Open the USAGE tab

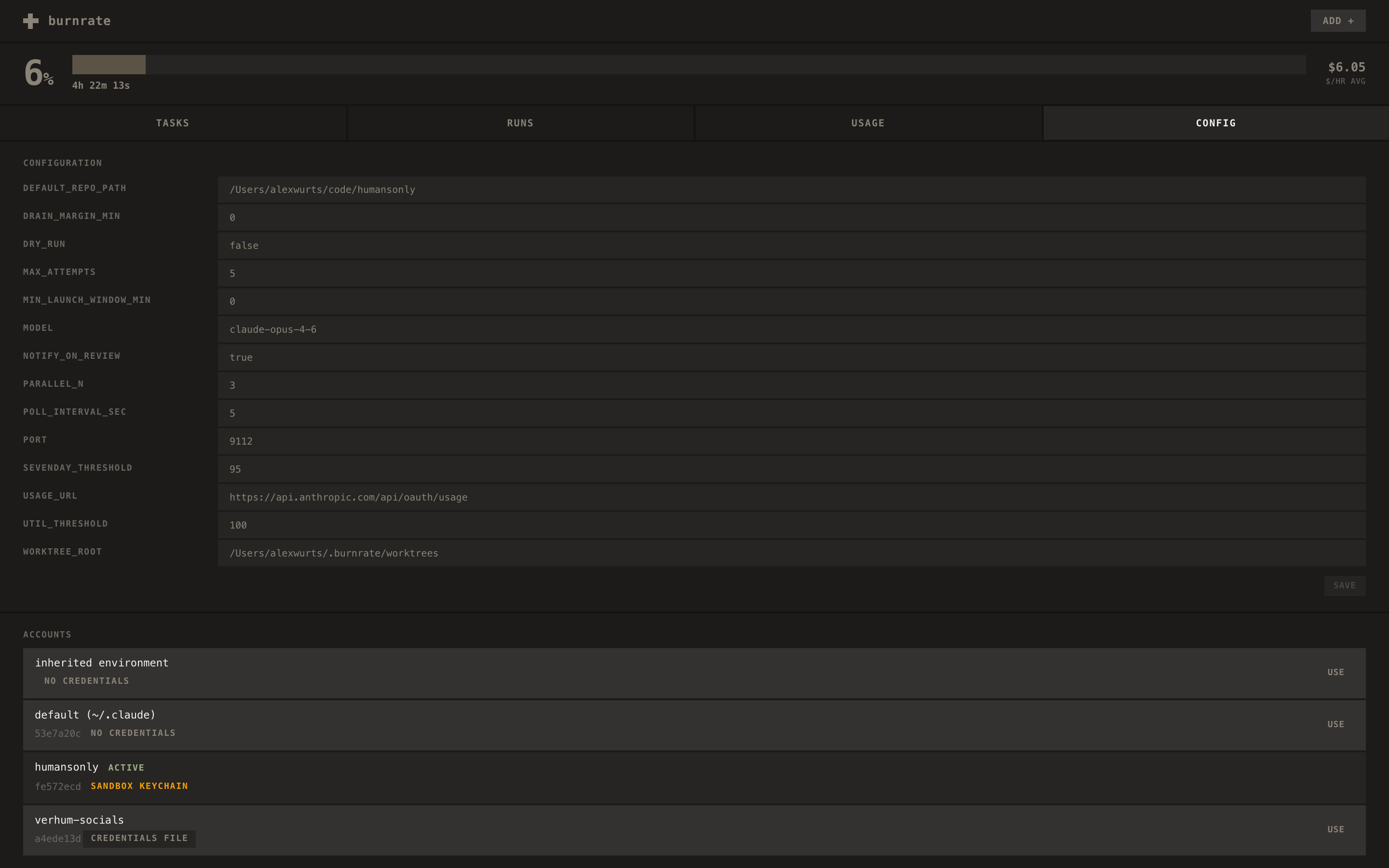868,123
